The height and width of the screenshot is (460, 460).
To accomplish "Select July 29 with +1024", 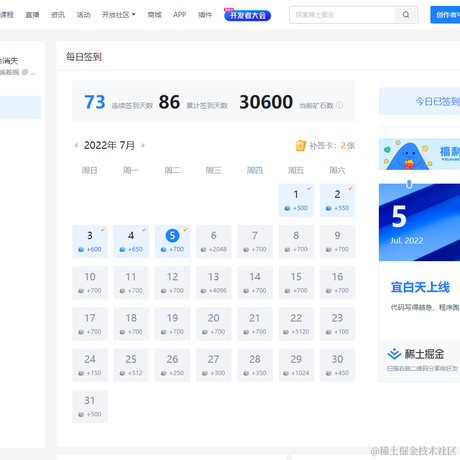I will click(296, 365).
